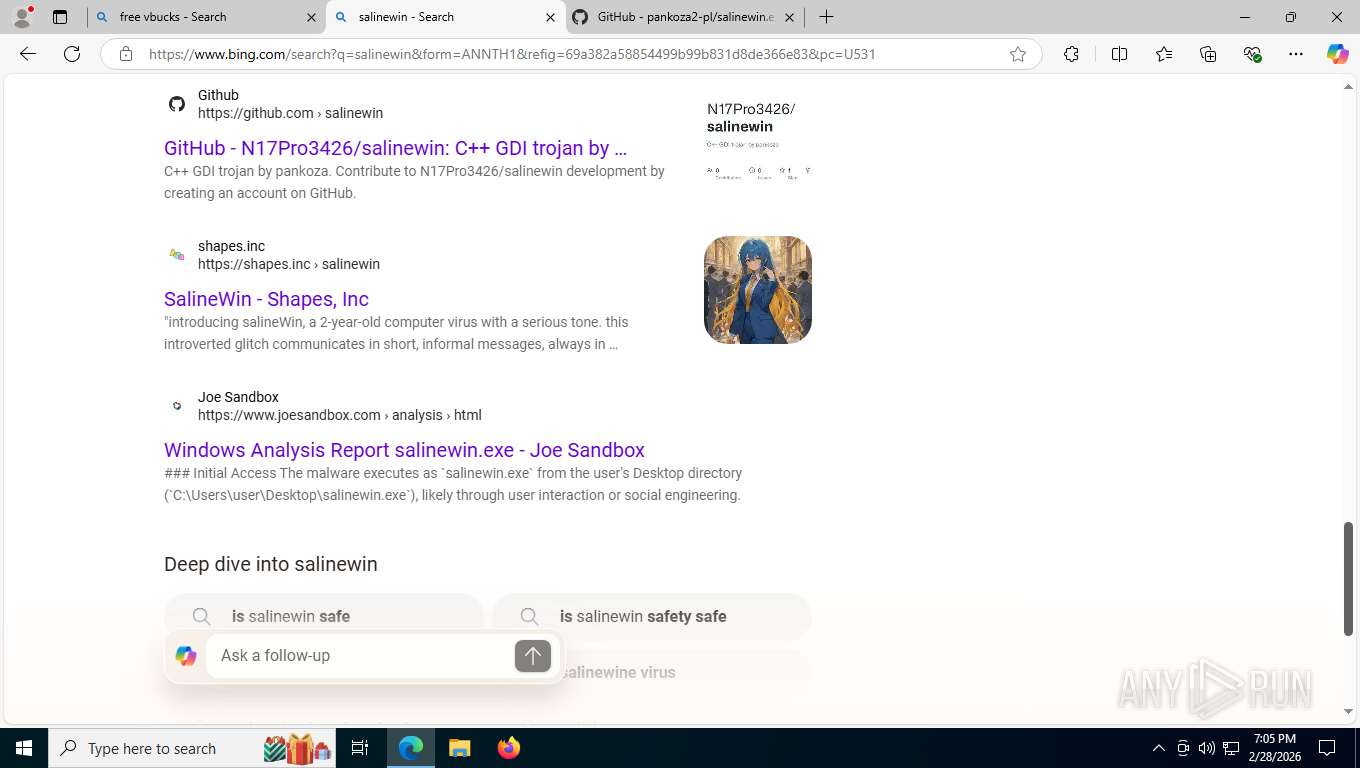Click the github.com › salinewin URL

[x=290, y=113]
